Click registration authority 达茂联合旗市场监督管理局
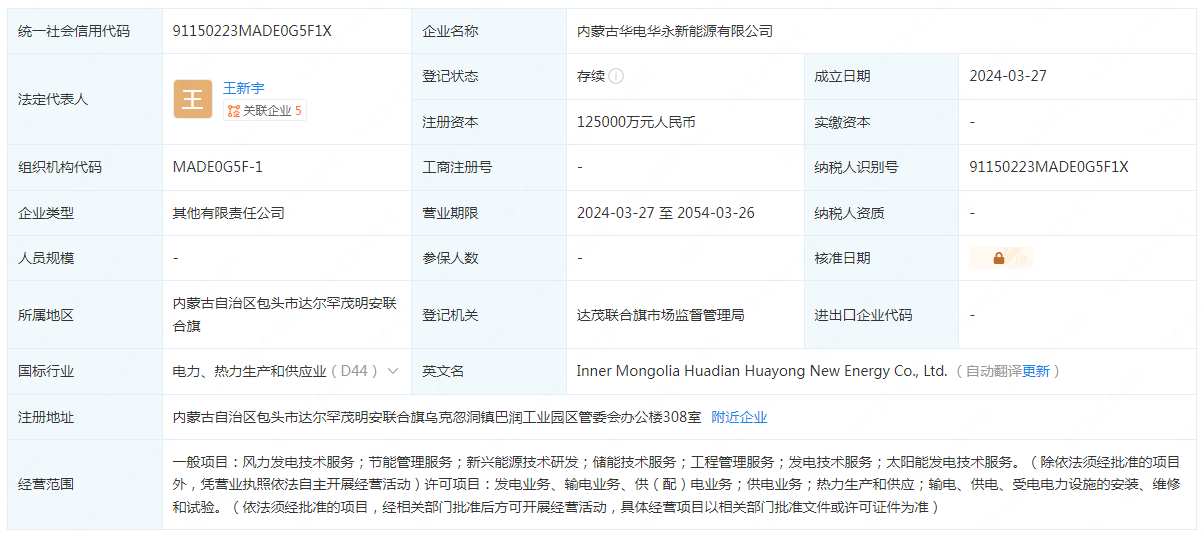This screenshot has height=535, width=1202. 660,315
